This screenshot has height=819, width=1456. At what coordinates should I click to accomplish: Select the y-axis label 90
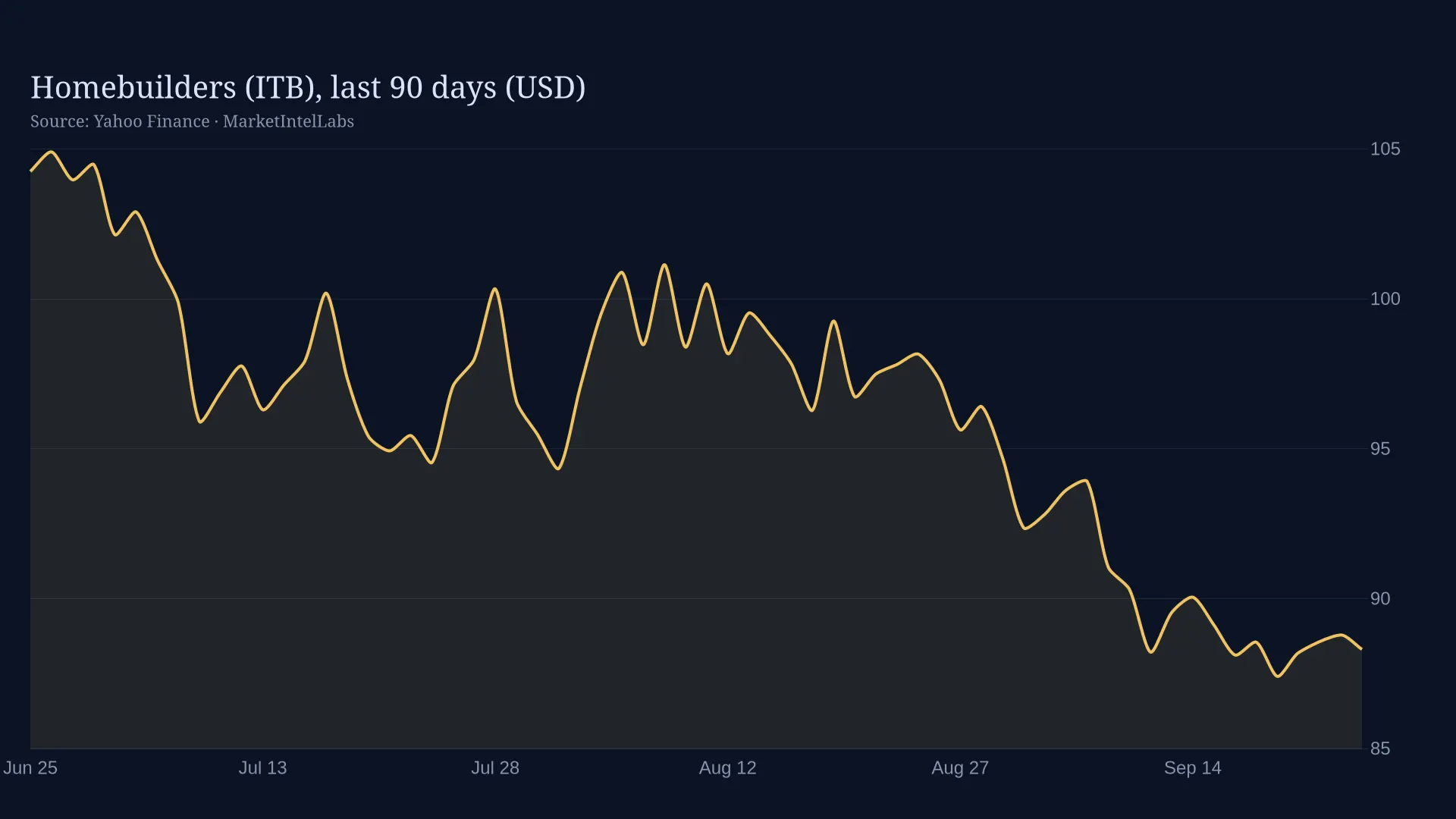[x=1380, y=599]
